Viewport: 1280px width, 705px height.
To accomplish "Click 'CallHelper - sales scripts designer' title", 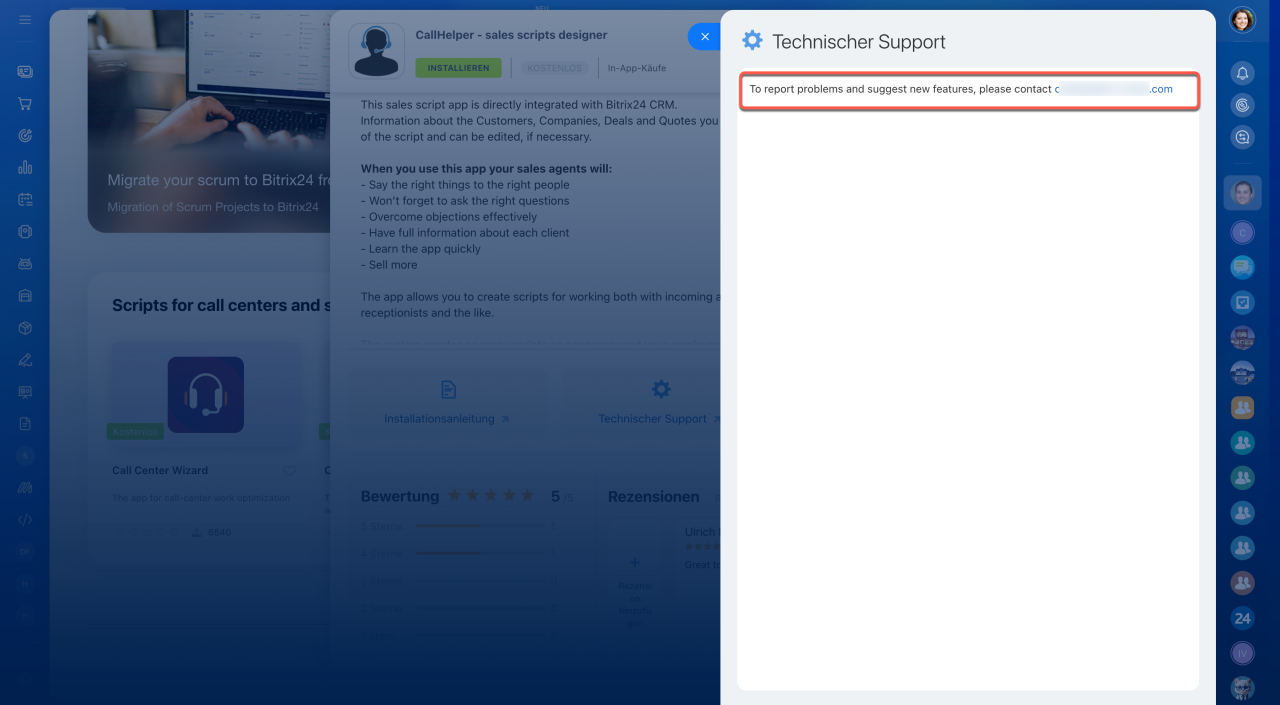I will (x=511, y=35).
